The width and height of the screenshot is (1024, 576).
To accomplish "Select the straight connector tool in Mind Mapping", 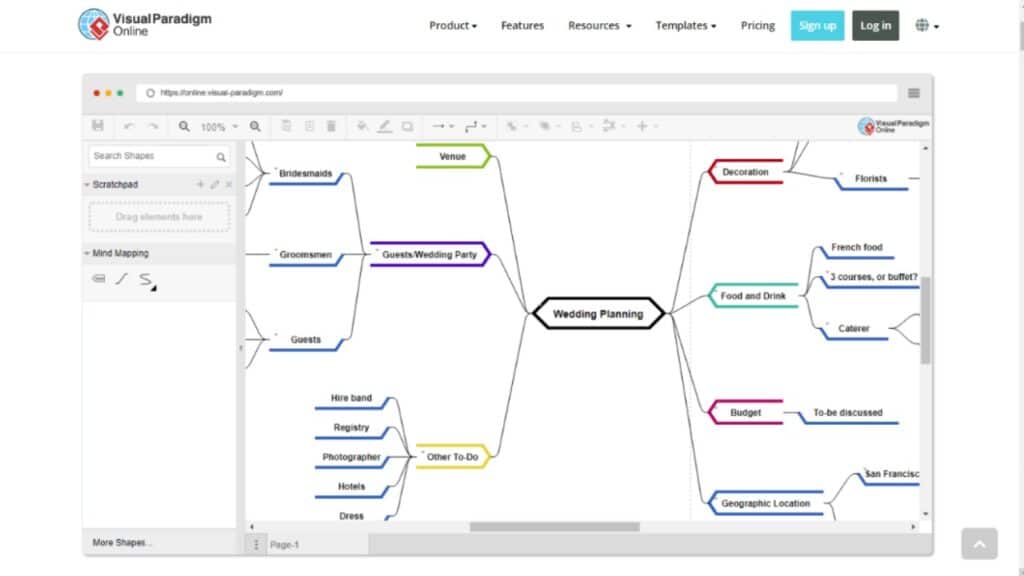I will 122,279.
